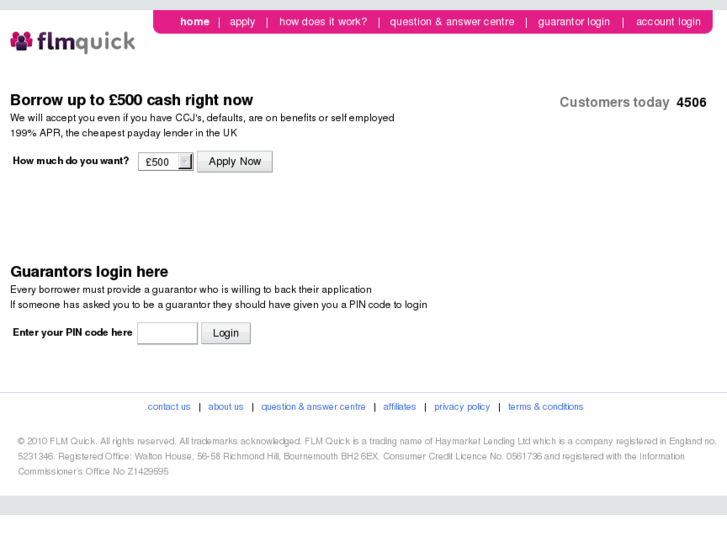Image resolution: width=727 pixels, height=545 pixels.
Task: Click the customer count 4506
Action: pos(691,102)
